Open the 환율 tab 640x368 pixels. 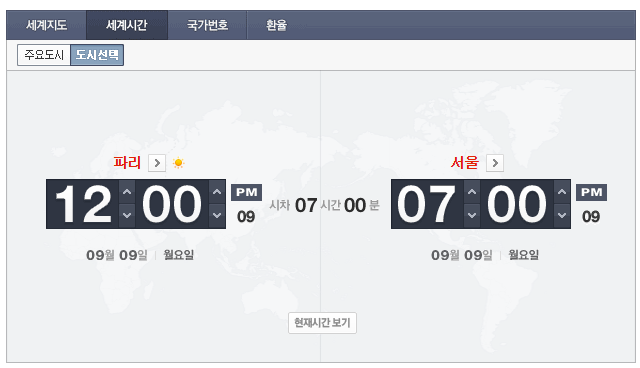[x=276, y=25]
